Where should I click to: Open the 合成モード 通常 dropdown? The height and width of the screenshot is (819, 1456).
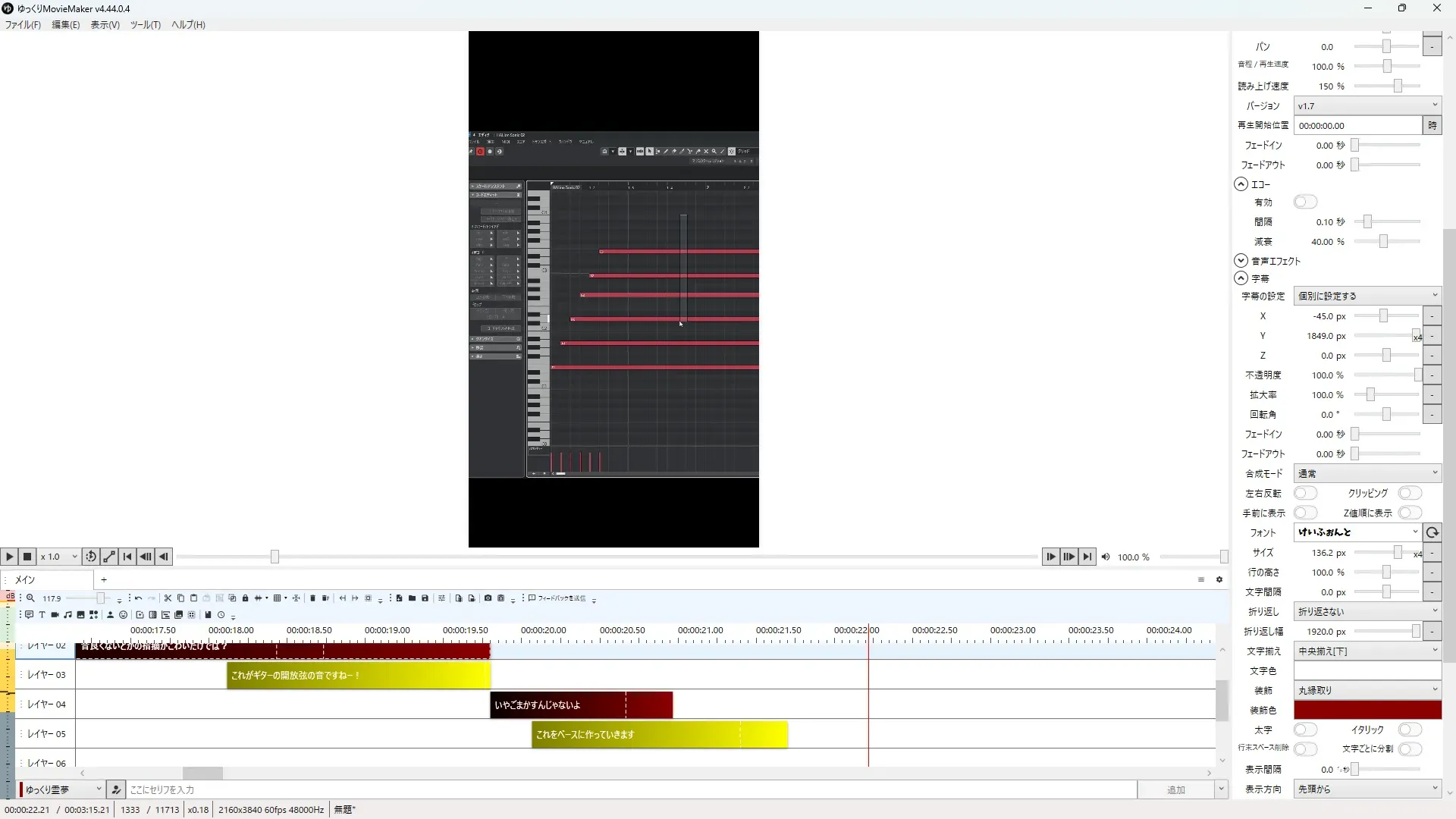1367,473
